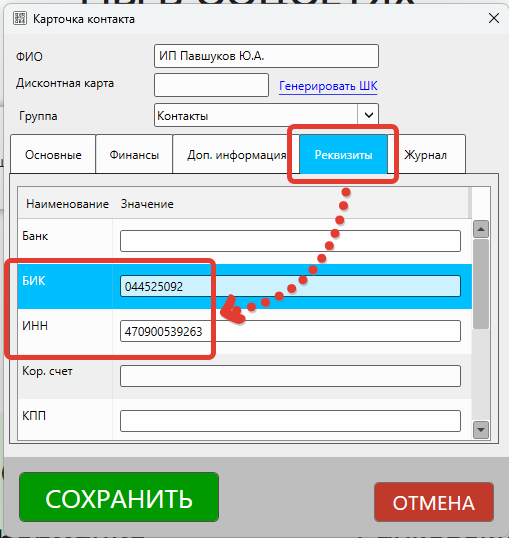Open the Финансы tab
Screen dimensions: 509x538
(134, 155)
